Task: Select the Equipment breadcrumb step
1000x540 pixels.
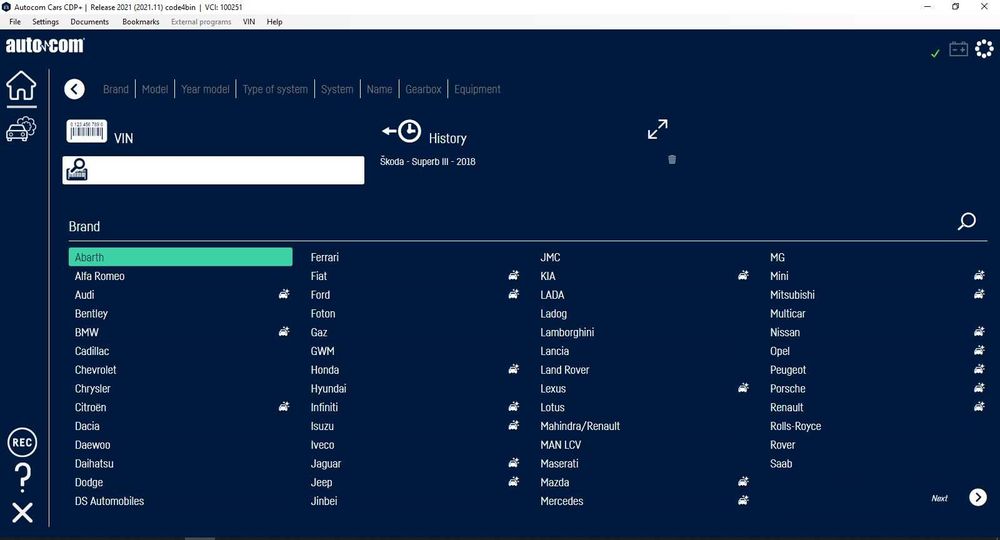Action: (477, 89)
